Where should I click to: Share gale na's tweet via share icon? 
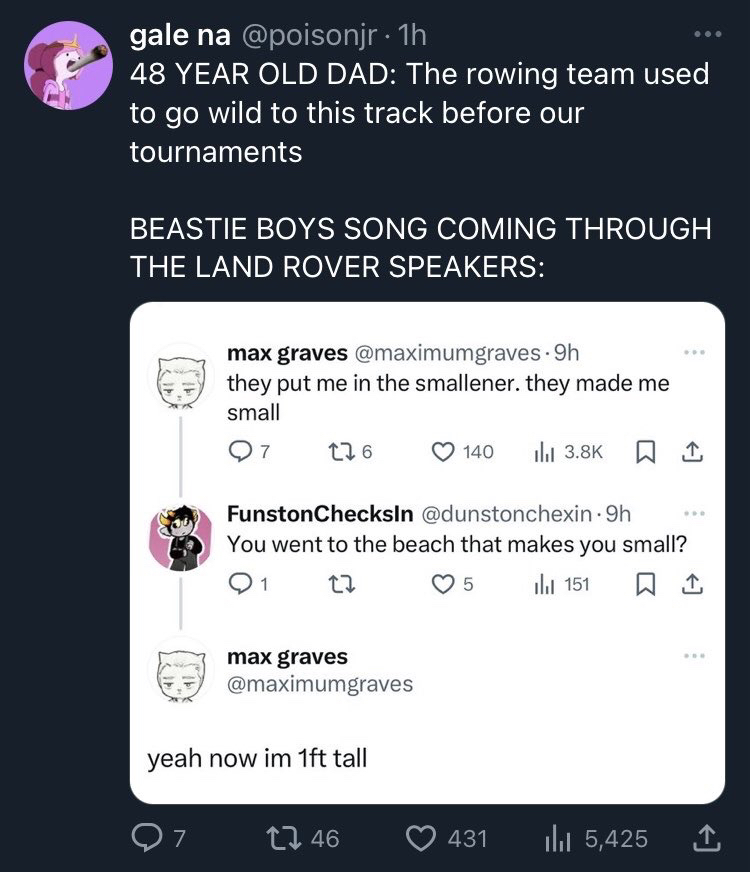point(707,837)
